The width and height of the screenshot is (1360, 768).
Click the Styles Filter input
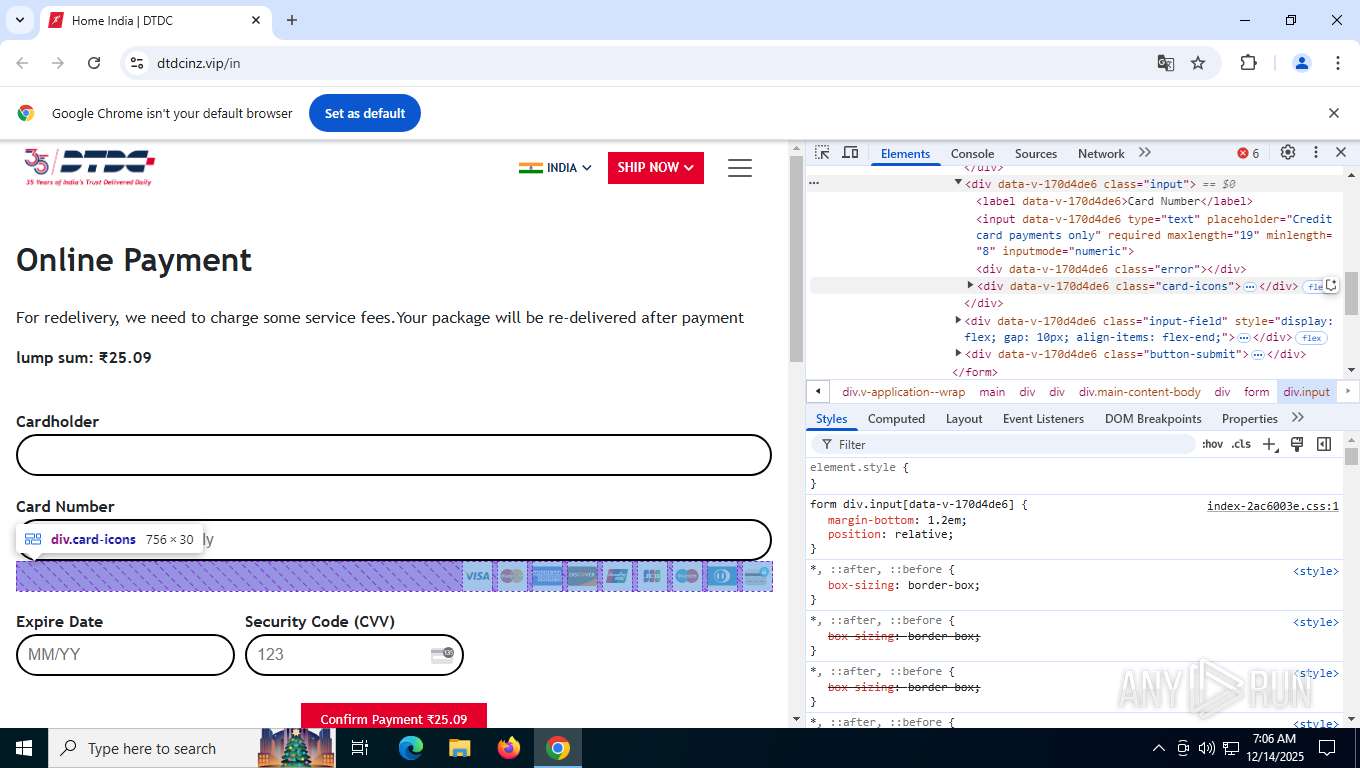[1005, 444]
